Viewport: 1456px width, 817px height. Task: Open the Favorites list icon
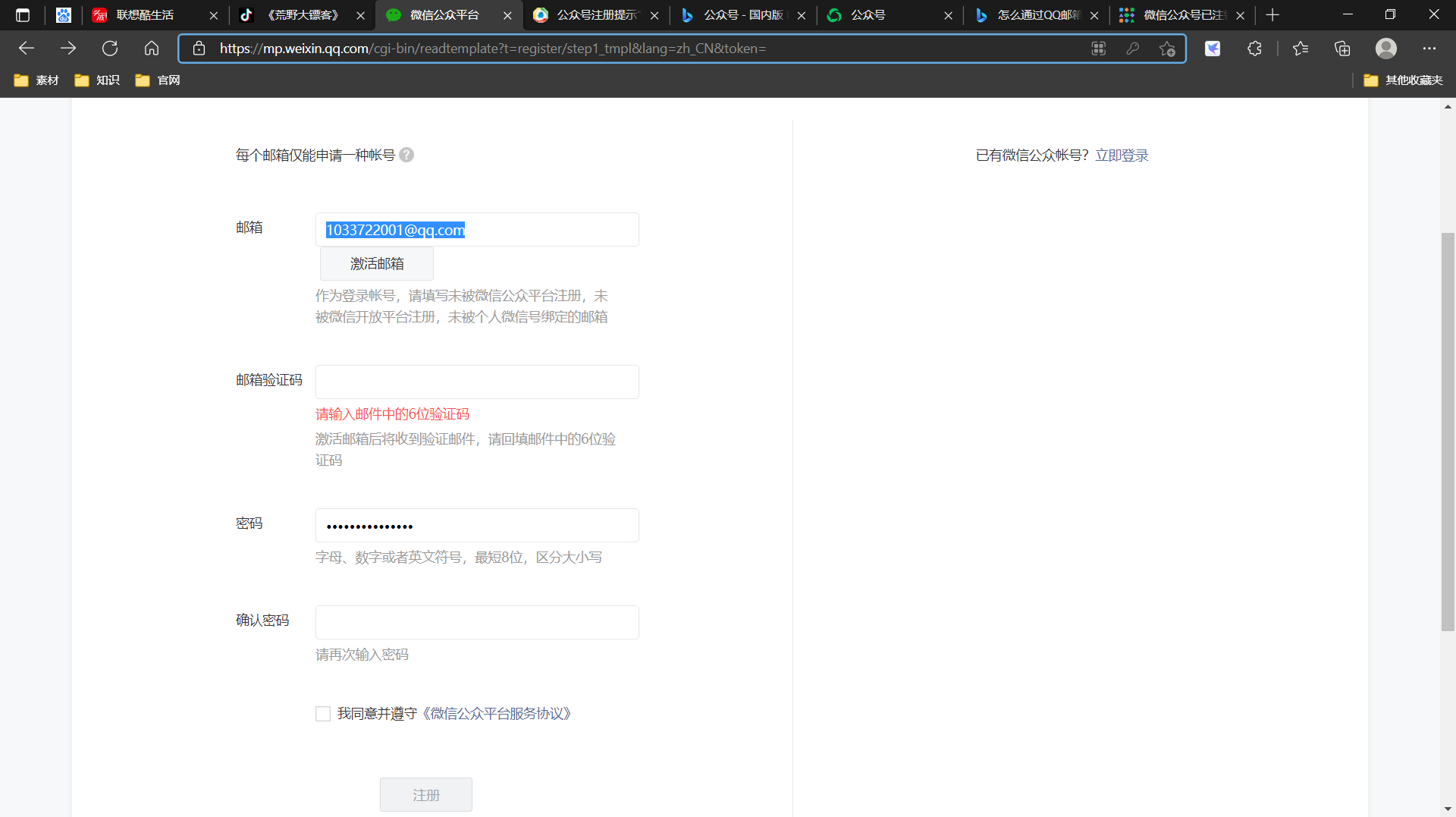click(1301, 49)
